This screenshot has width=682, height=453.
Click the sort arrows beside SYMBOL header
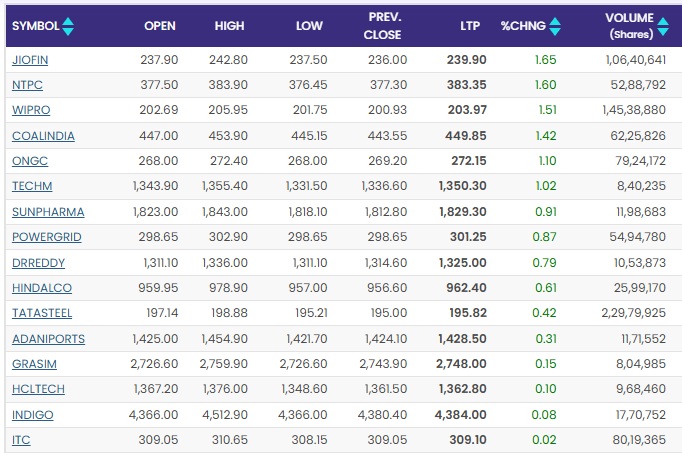(67, 25)
